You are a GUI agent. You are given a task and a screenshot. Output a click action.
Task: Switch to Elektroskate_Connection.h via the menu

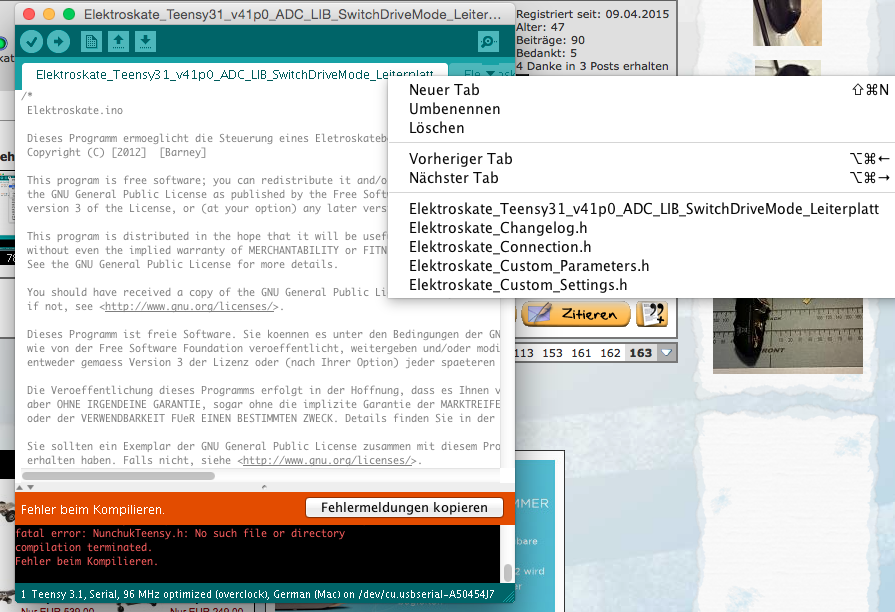(642, 247)
